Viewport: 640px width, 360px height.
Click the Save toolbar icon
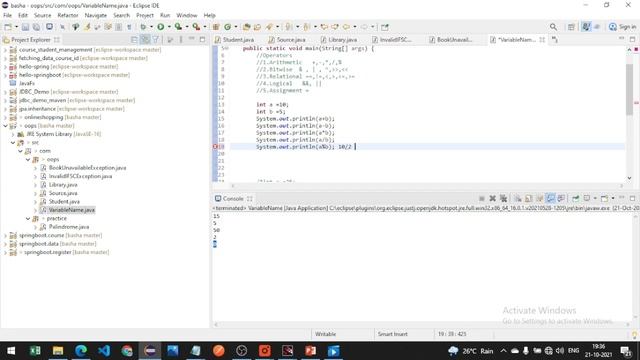(x=25, y=27)
